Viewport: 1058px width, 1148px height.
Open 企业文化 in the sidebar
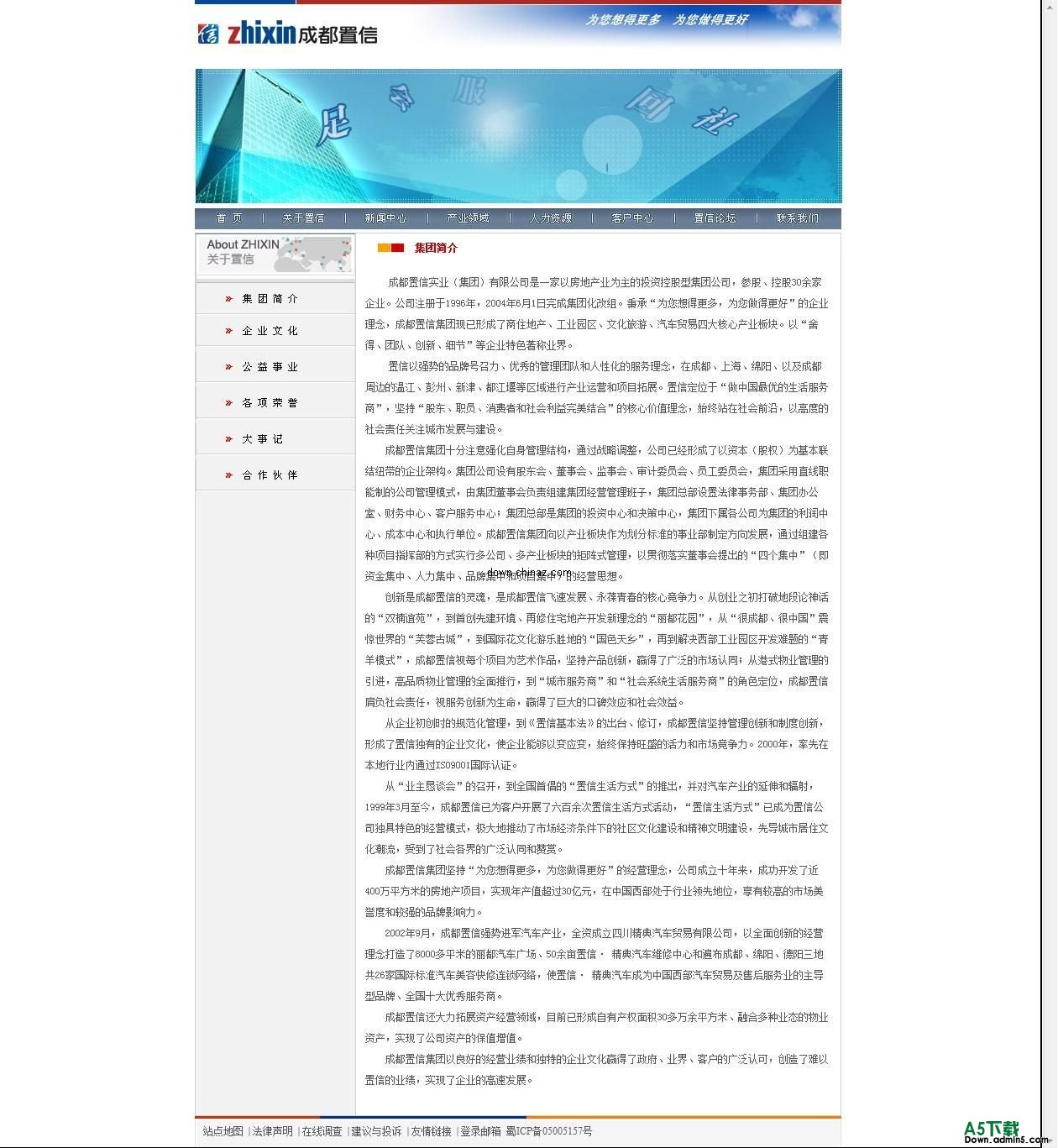pyautogui.click(x=270, y=331)
